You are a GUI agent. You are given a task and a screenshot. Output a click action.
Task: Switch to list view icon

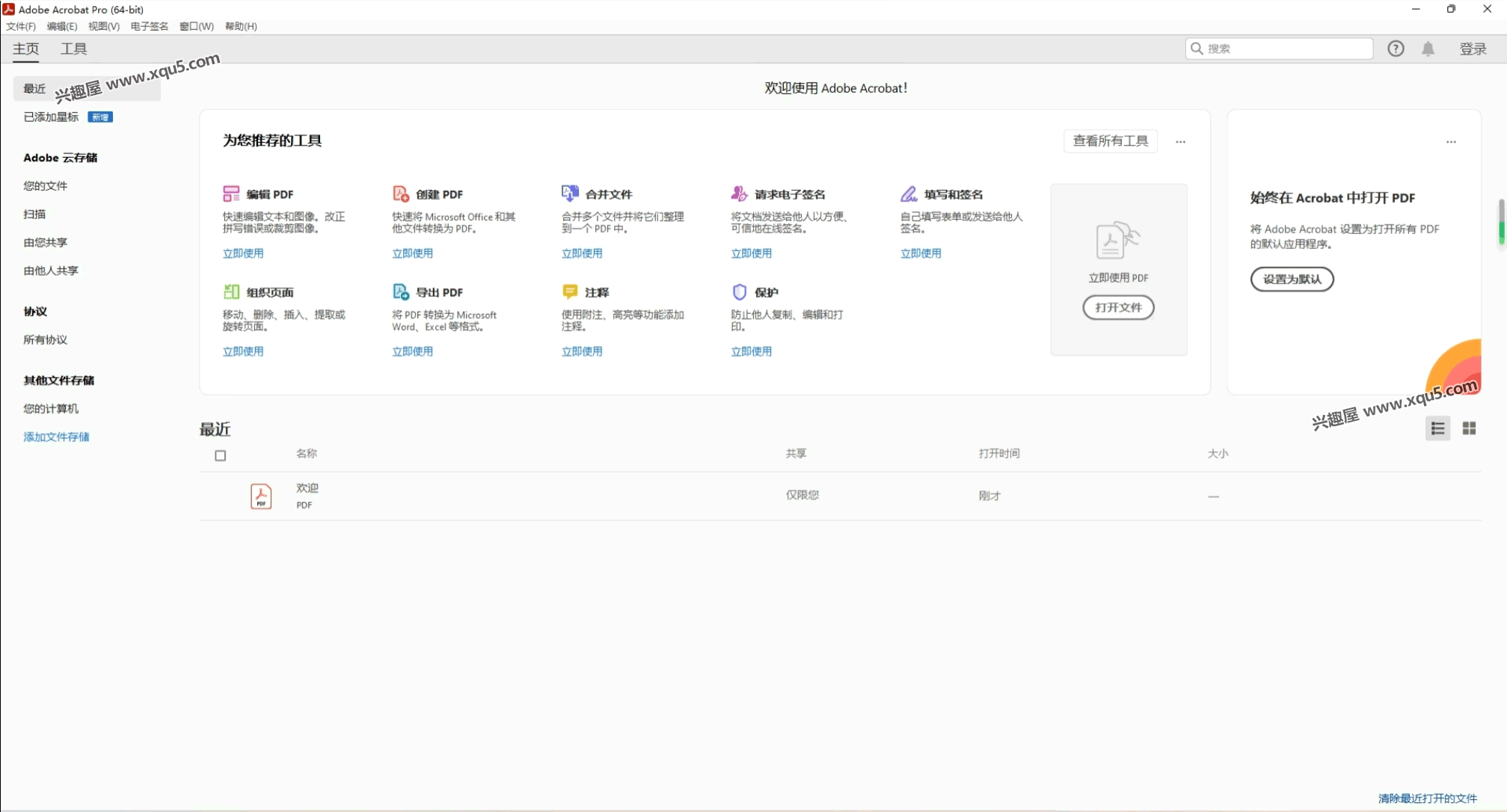pyautogui.click(x=1437, y=428)
